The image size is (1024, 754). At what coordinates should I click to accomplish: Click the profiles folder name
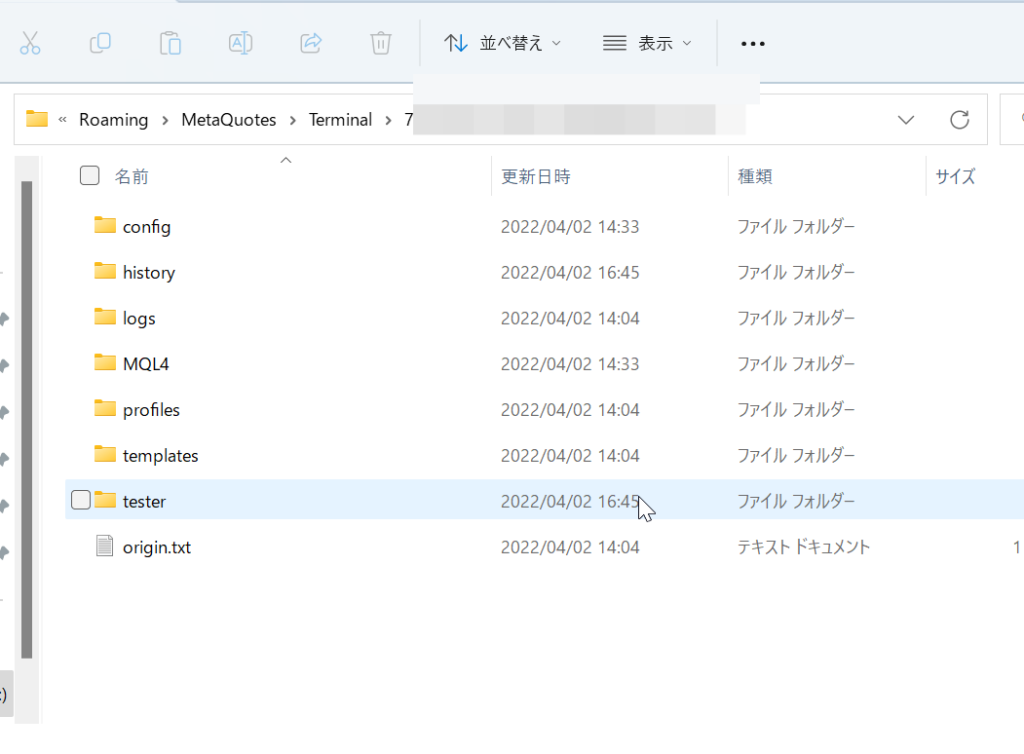tap(151, 410)
